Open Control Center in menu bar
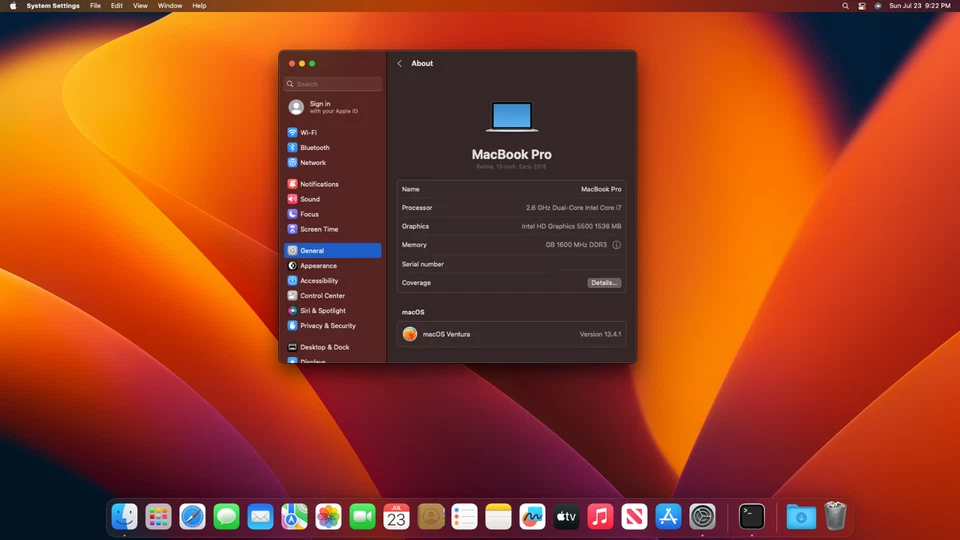This screenshot has height=540, width=960. pos(861,6)
